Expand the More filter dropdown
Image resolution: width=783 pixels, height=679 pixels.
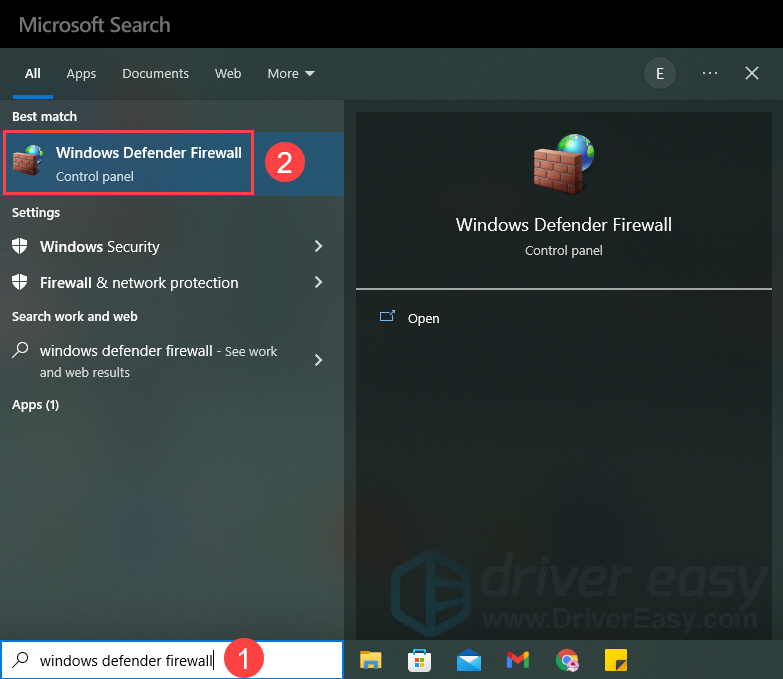pyautogui.click(x=291, y=73)
